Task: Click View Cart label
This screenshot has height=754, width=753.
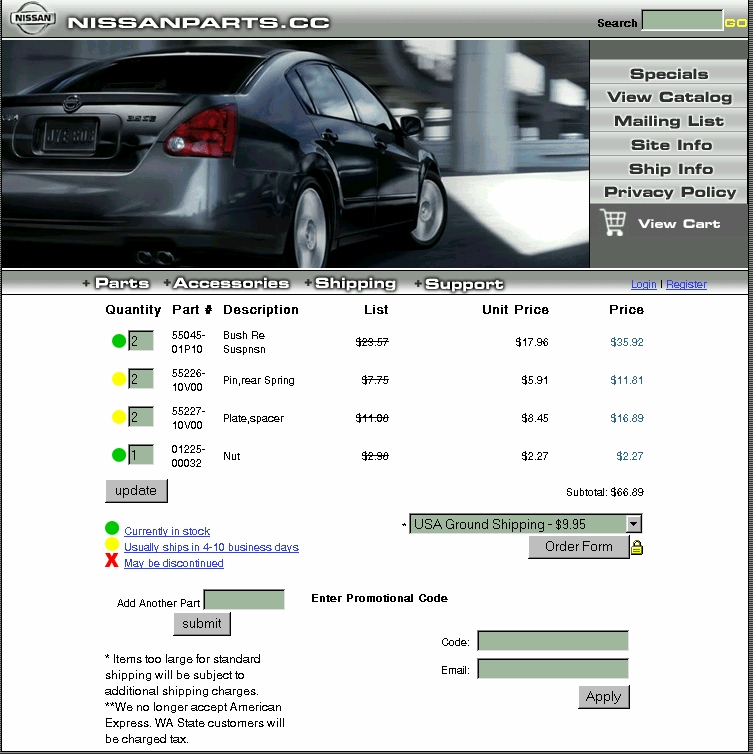Action: coord(678,224)
